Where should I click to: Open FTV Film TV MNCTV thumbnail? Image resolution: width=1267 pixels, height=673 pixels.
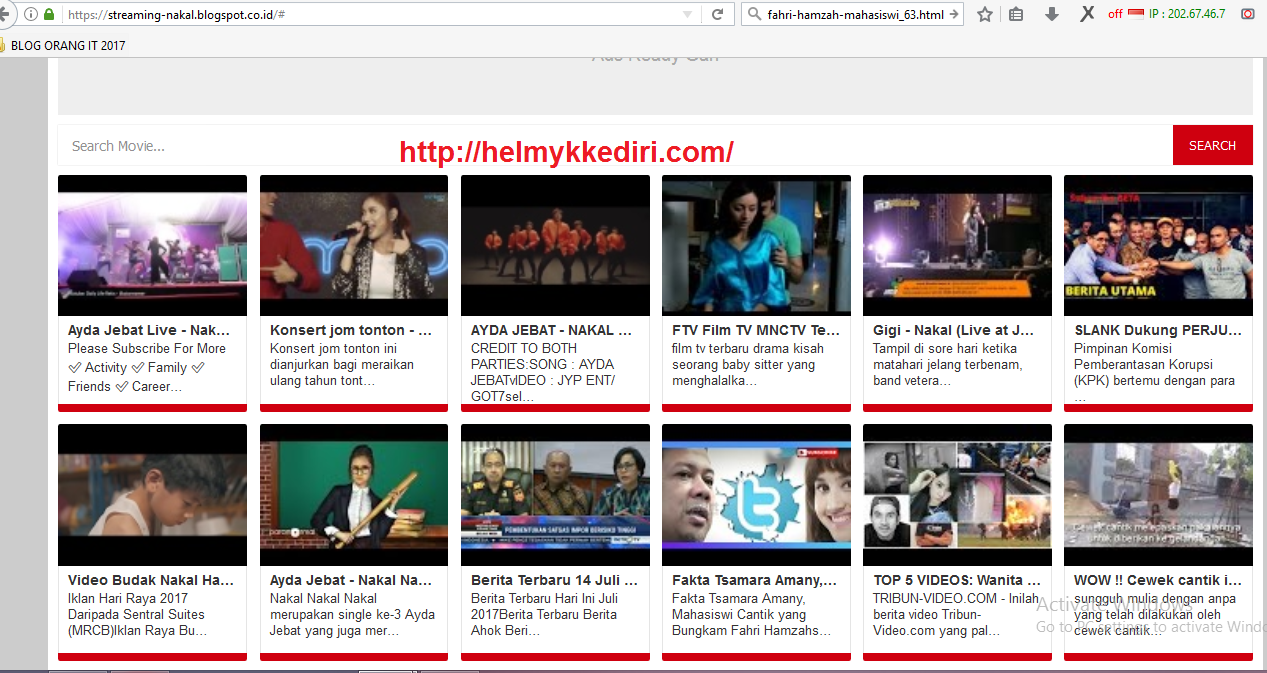(756, 245)
